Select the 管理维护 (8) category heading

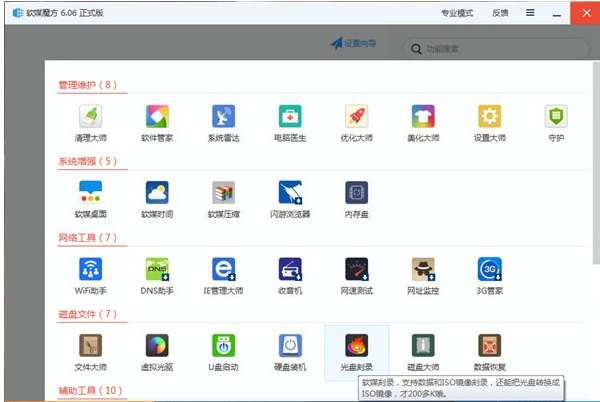(88, 85)
